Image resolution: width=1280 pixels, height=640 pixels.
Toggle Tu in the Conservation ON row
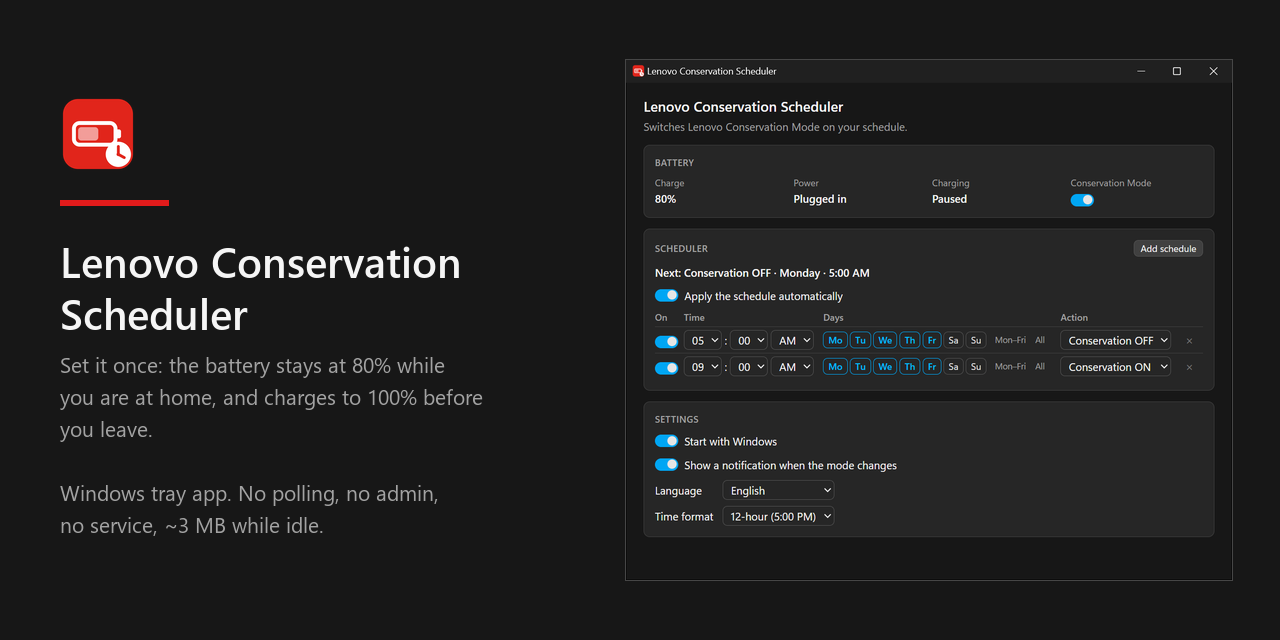pyautogui.click(x=860, y=367)
